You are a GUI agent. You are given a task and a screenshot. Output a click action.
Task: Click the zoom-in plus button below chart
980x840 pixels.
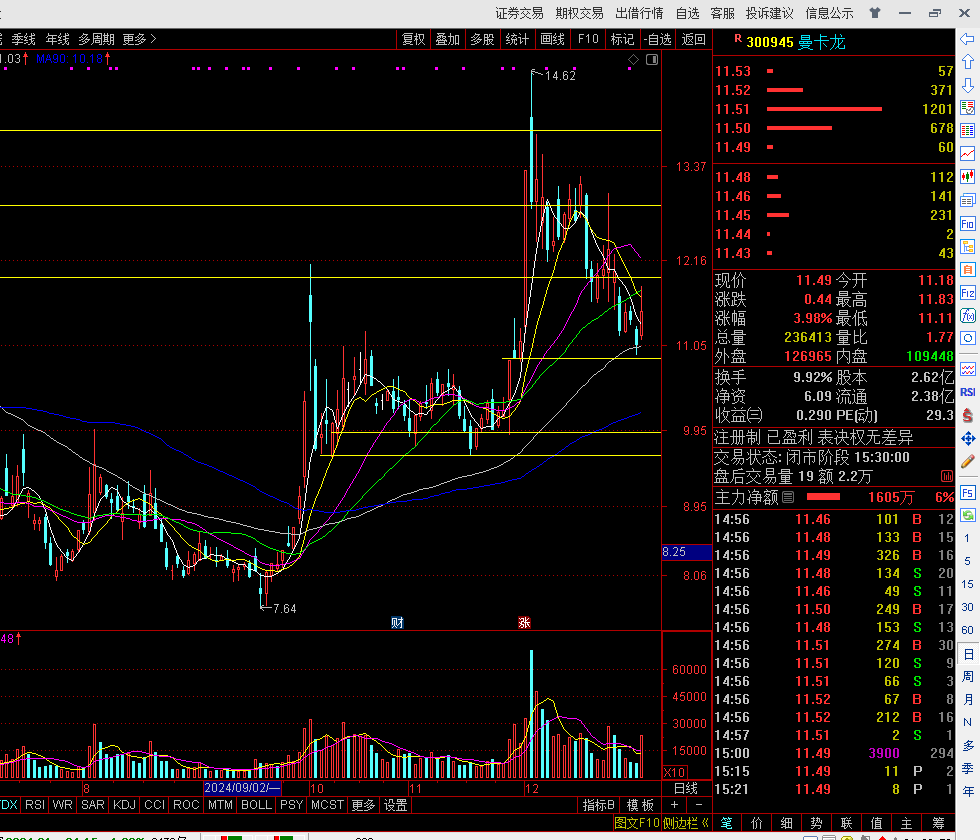click(x=674, y=805)
